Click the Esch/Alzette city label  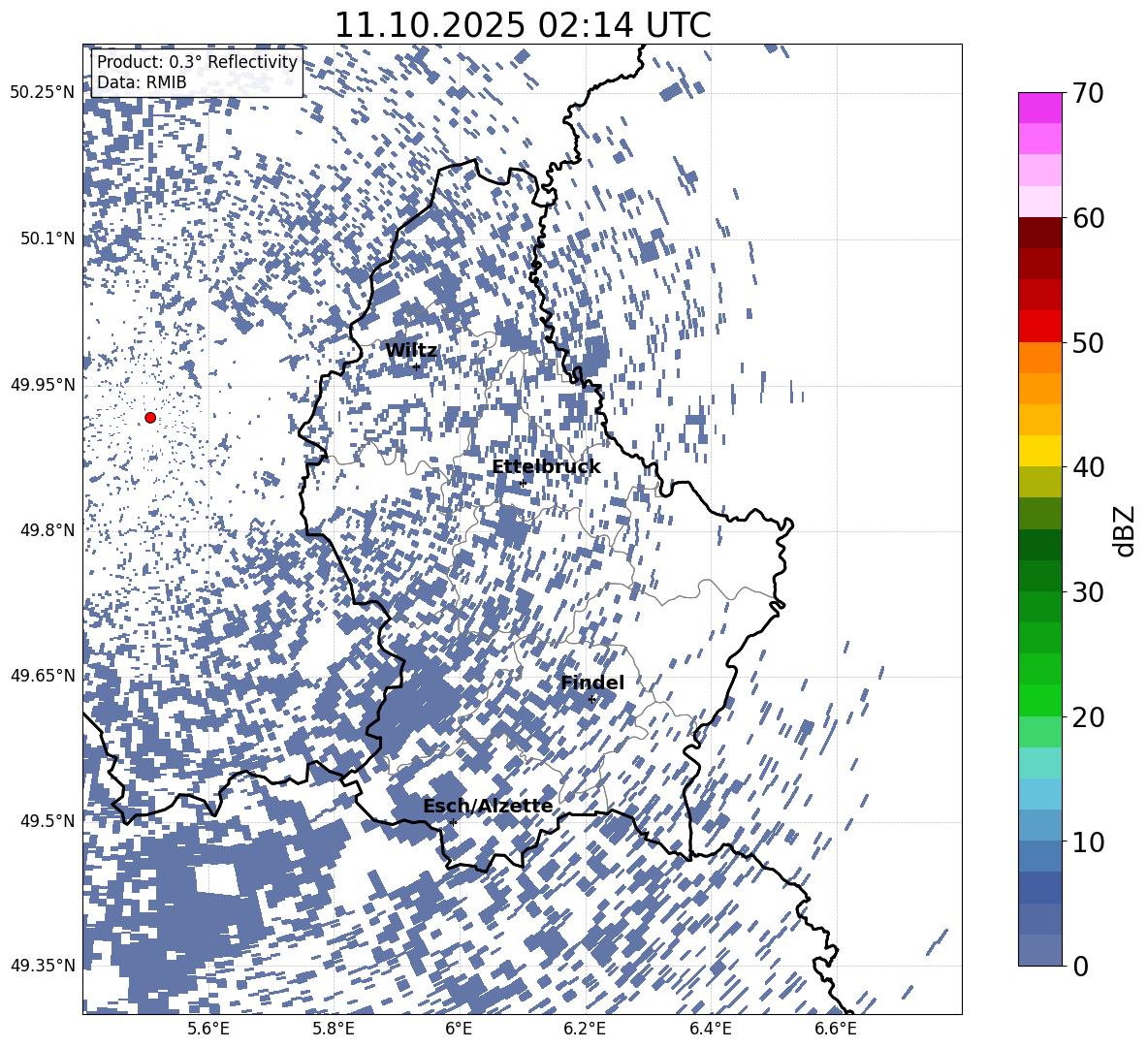(488, 807)
